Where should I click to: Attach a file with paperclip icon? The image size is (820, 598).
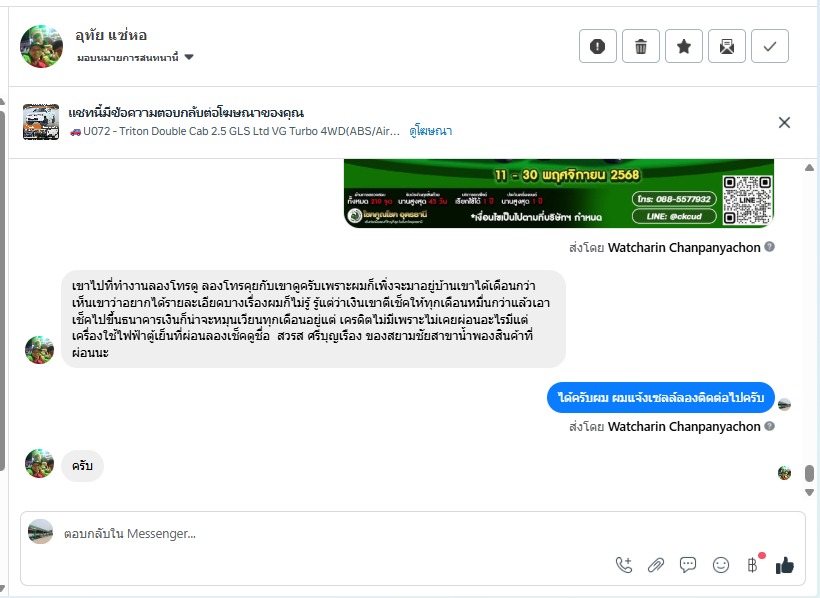tap(656, 565)
